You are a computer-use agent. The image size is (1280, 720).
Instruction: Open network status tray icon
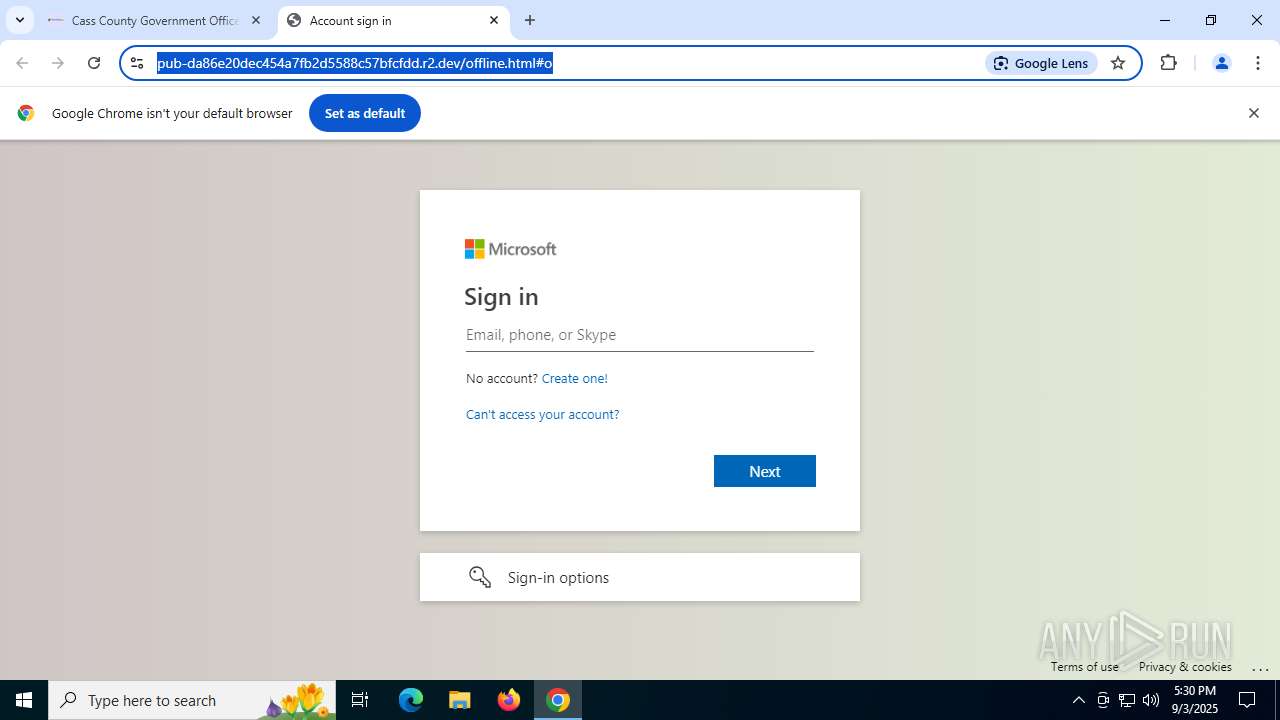pyautogui.click(x=1127, y=700)
